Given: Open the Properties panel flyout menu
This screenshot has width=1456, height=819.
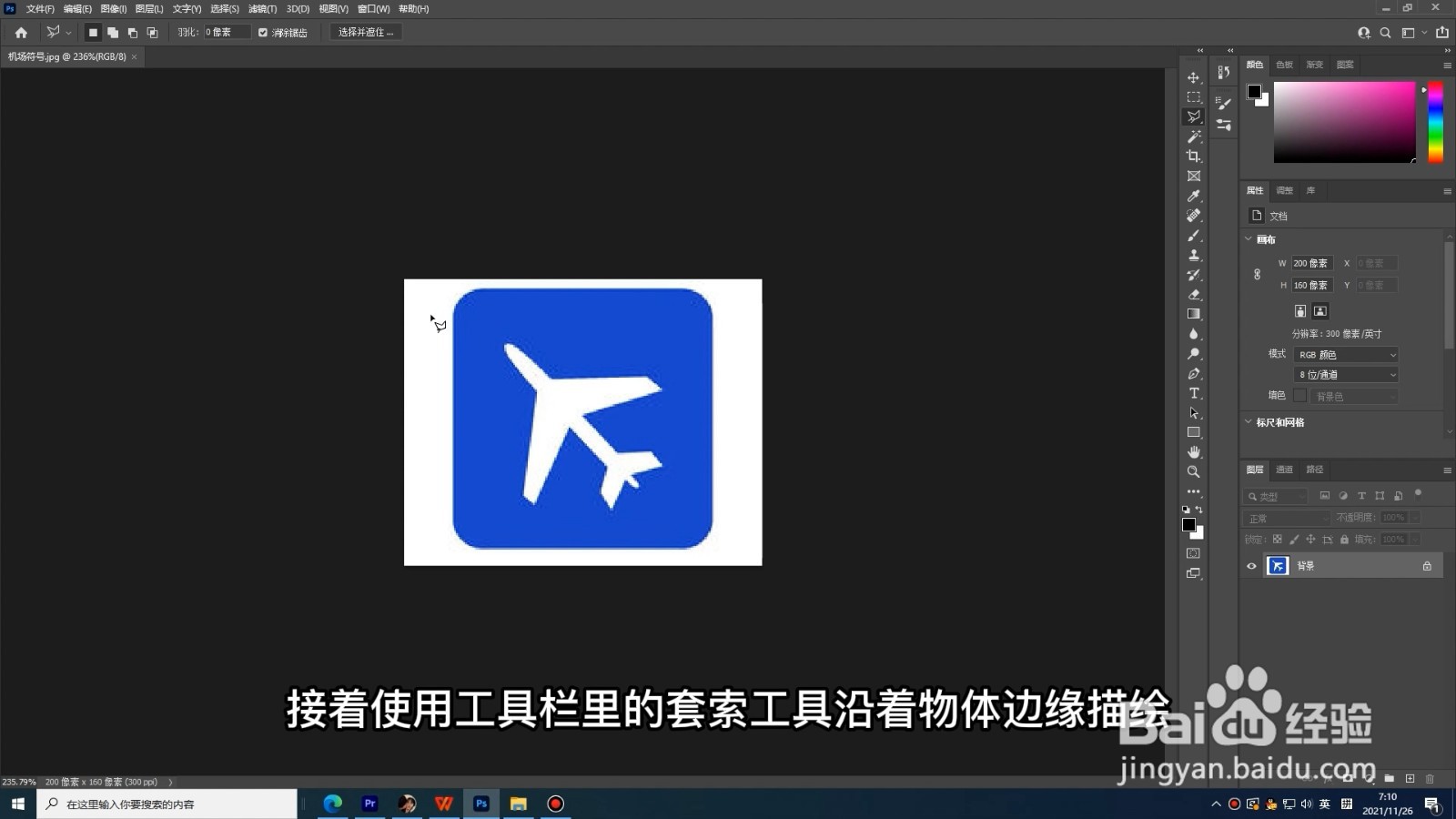Looking at the screenshot, I should [x=1447, y=191].
